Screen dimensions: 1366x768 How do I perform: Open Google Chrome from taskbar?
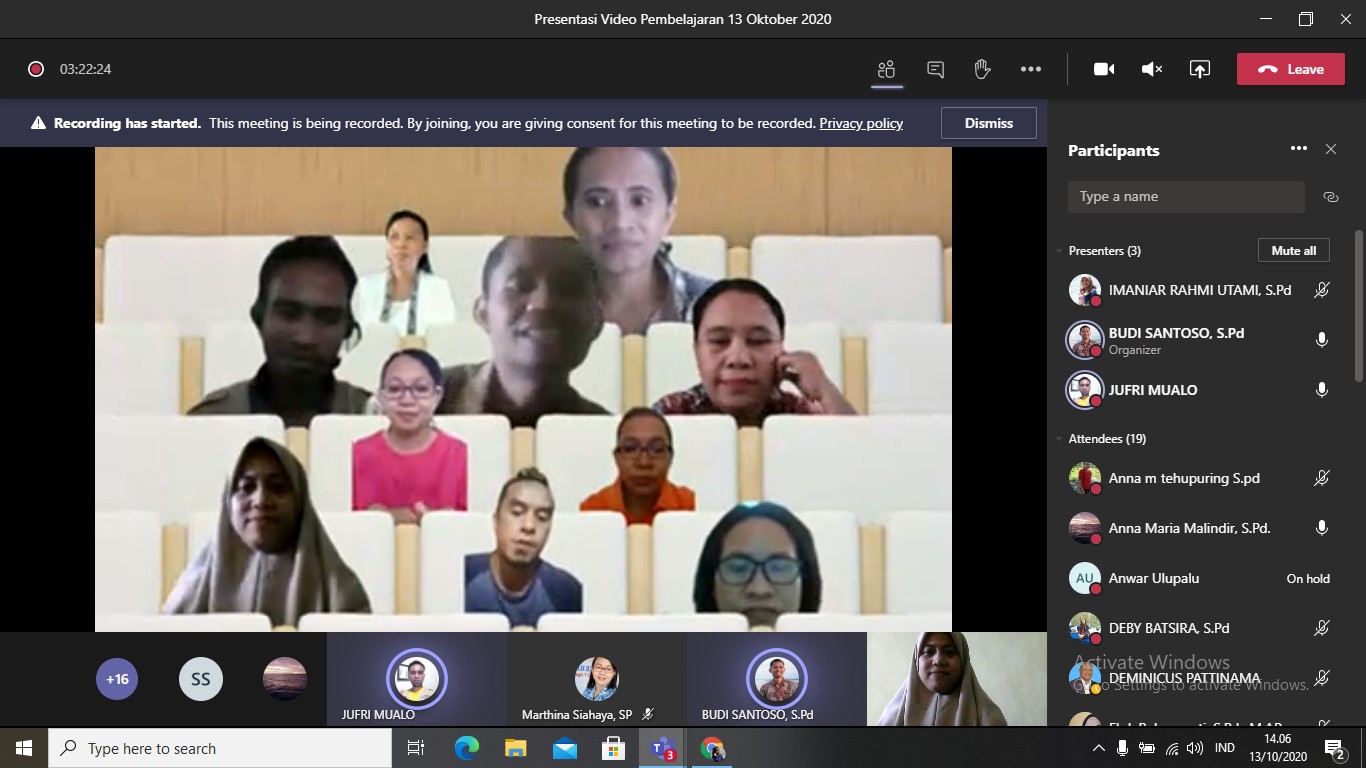point(712,748)
